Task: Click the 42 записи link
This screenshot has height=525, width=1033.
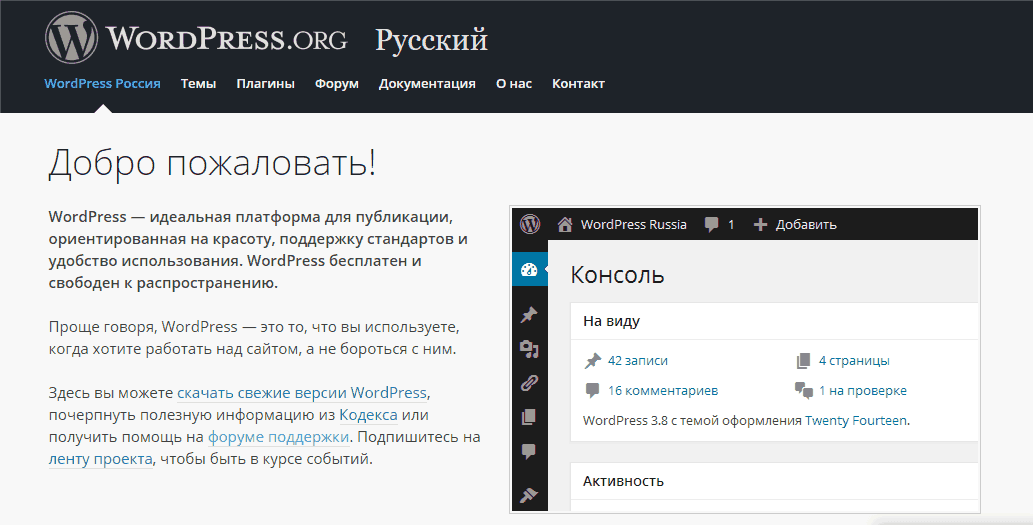Action: (x=638, y=361)
